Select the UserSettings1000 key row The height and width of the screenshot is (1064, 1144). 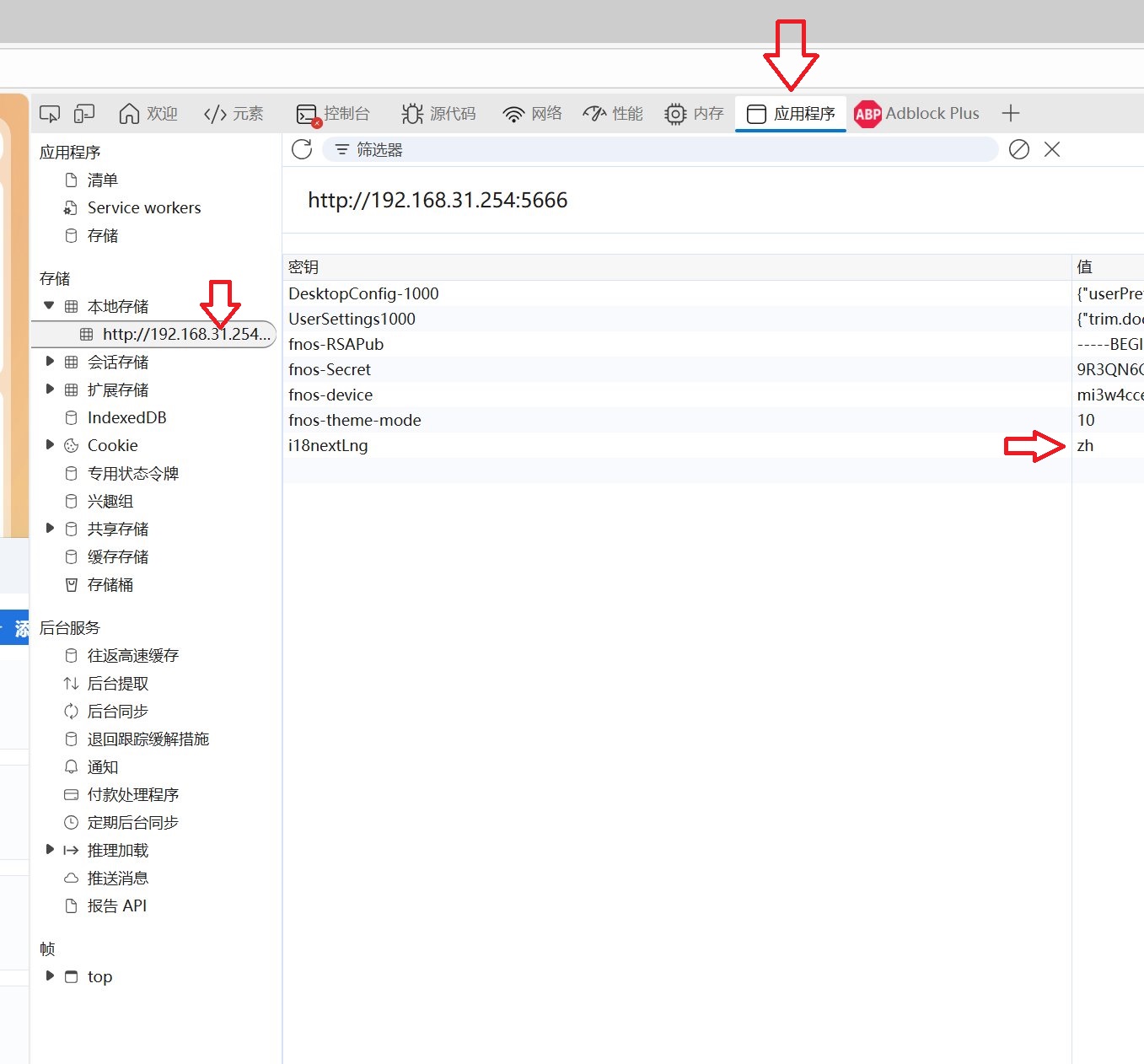pyautogui.click(x=713, y=320)
